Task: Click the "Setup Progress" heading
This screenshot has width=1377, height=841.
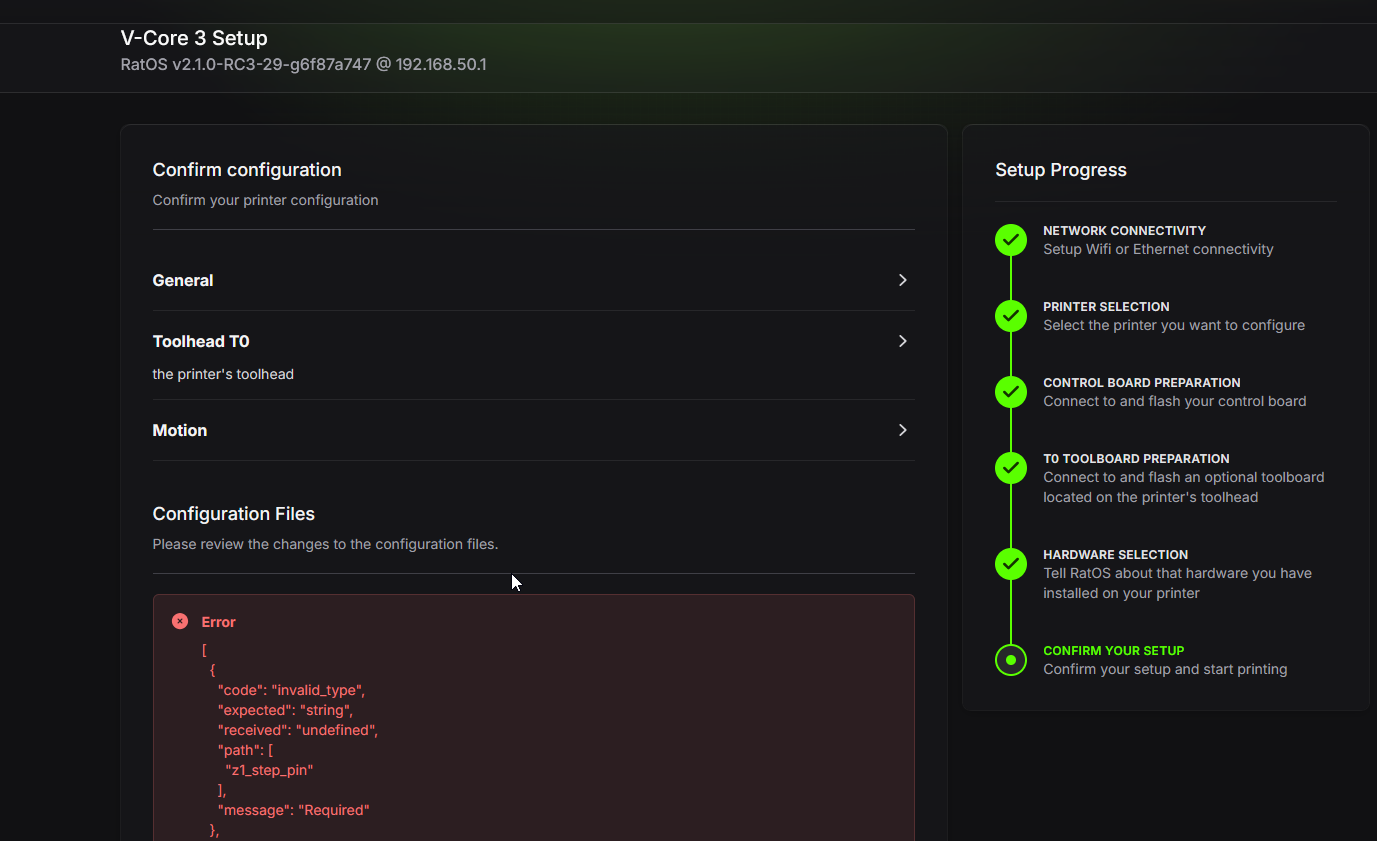Action: (x=1061, y=170)
